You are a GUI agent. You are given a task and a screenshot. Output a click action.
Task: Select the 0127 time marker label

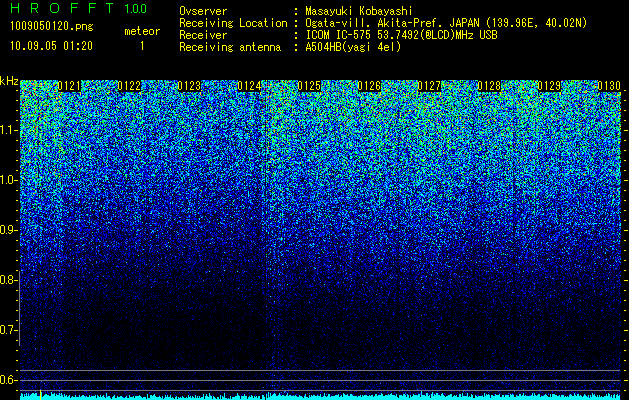[429, 86]
